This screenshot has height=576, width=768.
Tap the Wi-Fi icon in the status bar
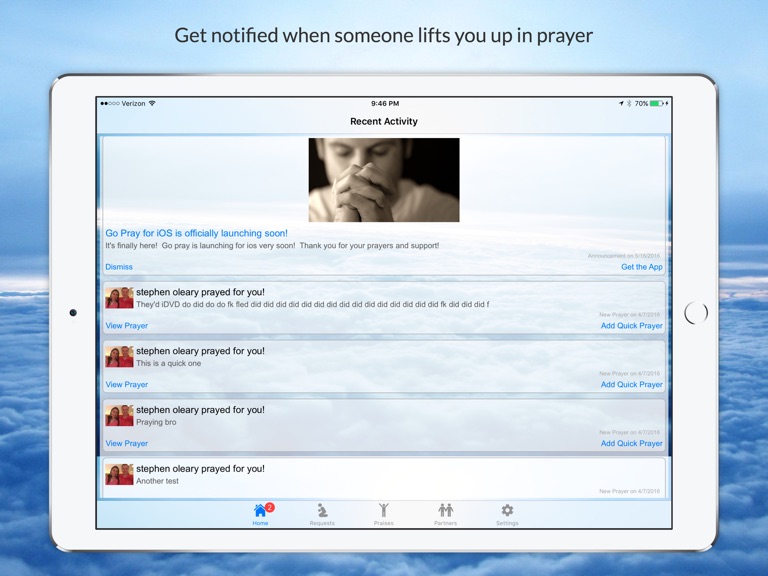click(152, 103)
